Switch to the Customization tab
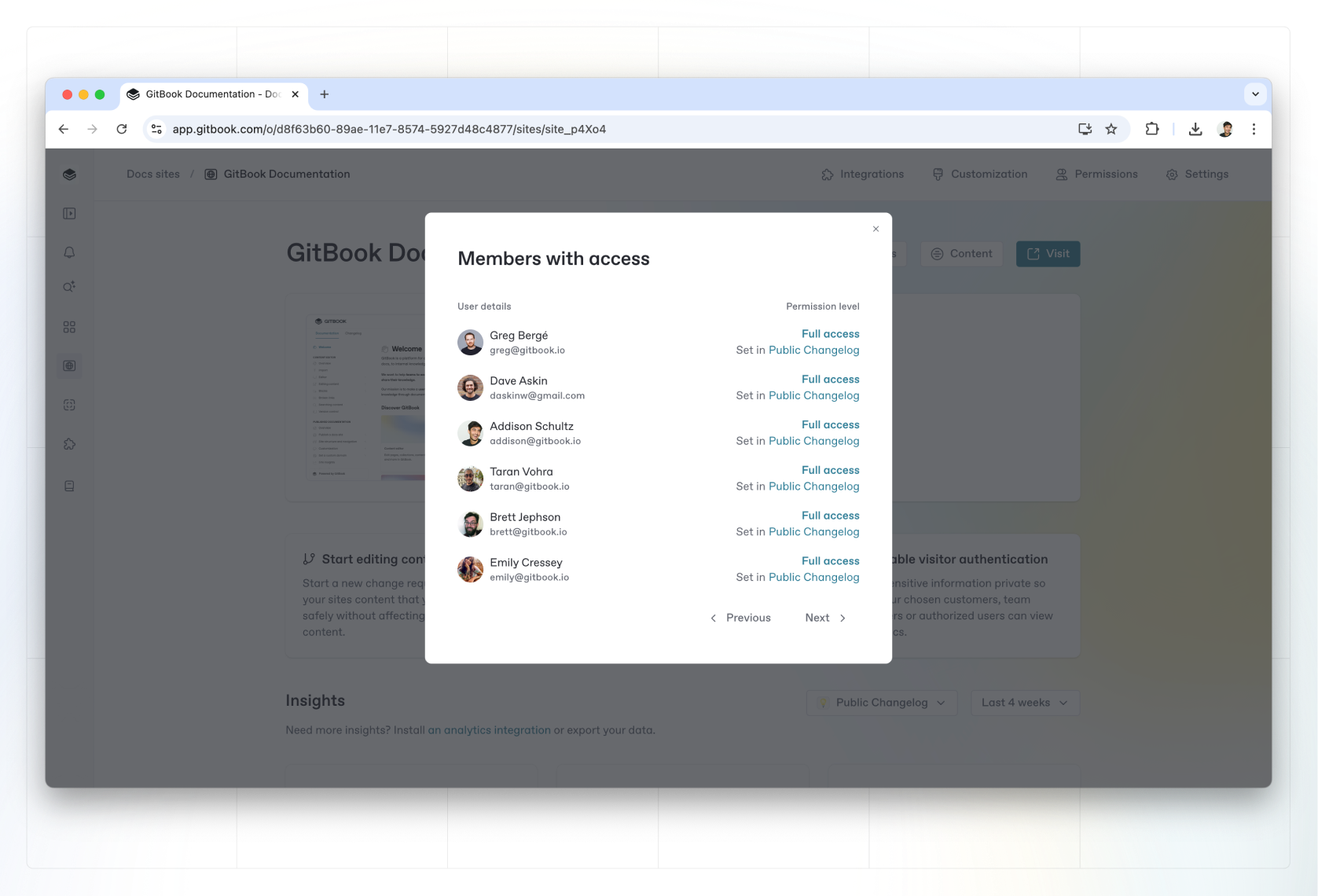Viewport: 1318px width, 896px height. (980, 174)
